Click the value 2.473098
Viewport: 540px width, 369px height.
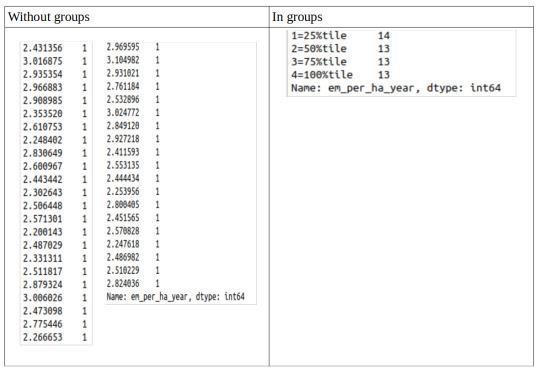(43, 311)
